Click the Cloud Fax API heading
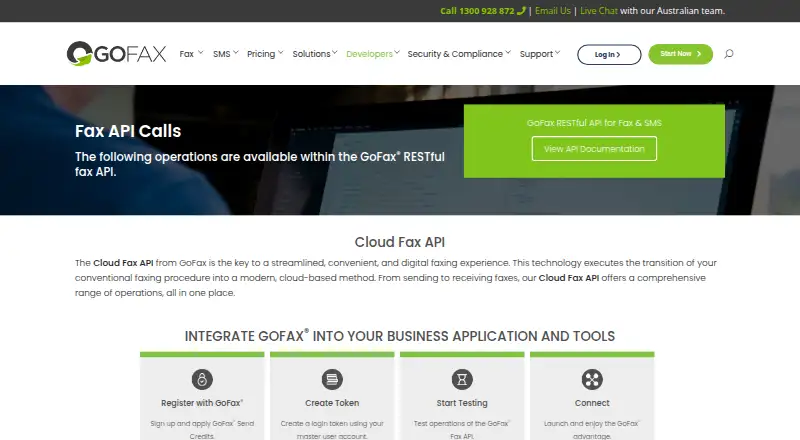This screenshot has height=440, width=800. (400, 242)
